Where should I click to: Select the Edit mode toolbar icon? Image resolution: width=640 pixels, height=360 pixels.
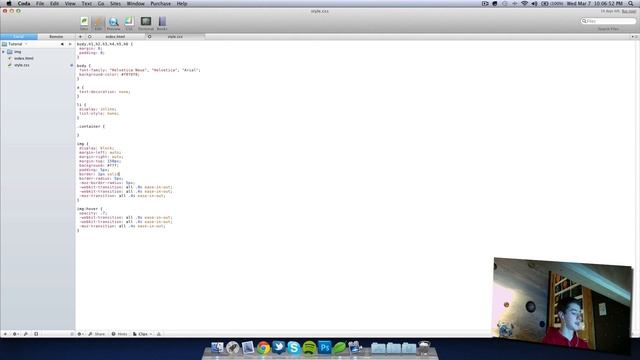point(98,23)
